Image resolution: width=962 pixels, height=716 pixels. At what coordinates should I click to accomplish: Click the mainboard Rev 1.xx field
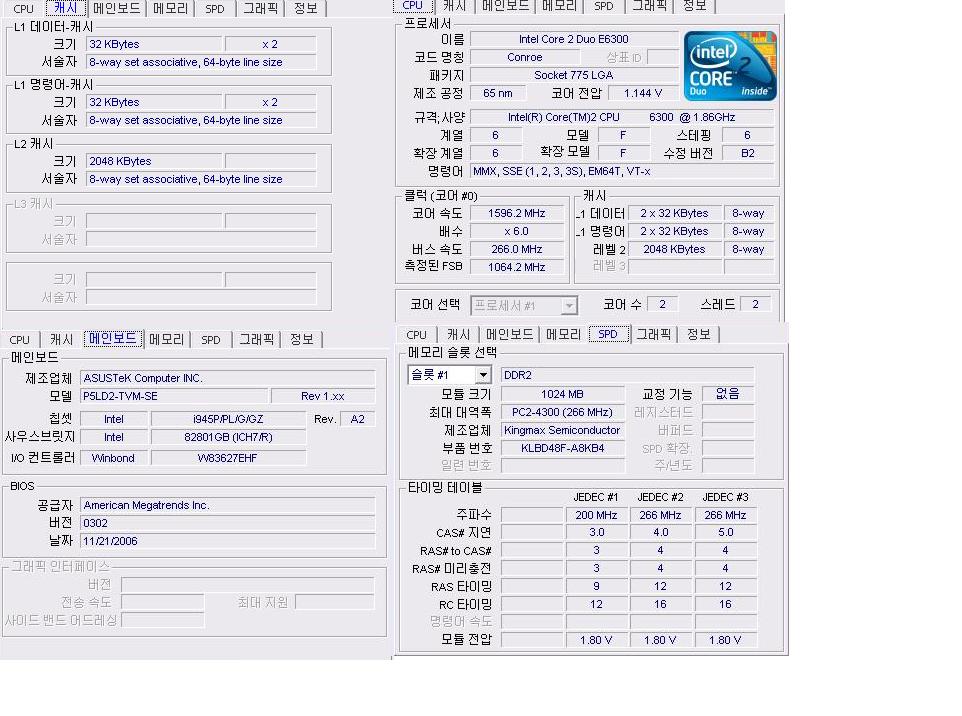click(x=323, y=396)
